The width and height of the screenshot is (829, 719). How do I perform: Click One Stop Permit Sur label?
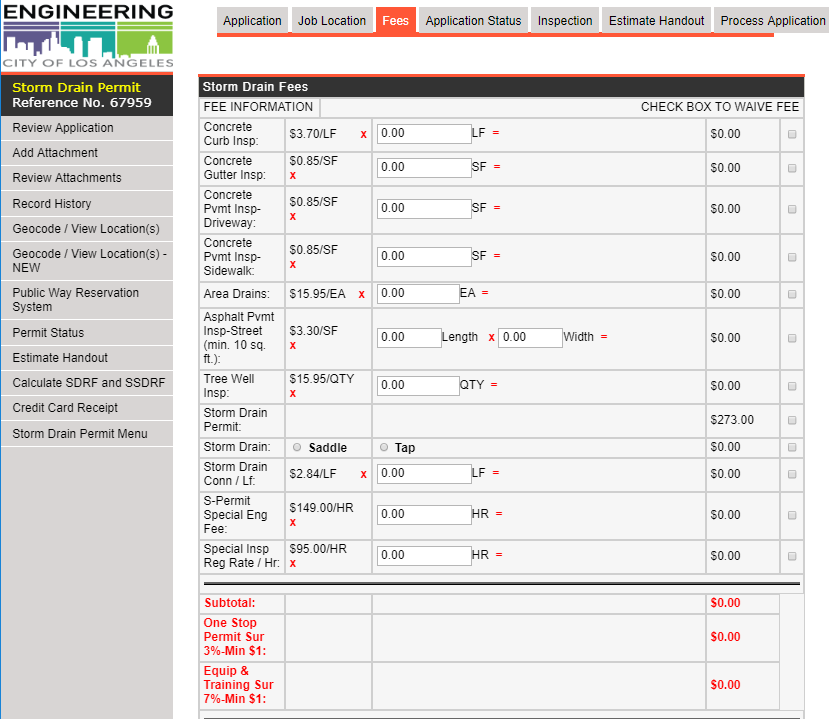tap(234, 637)
